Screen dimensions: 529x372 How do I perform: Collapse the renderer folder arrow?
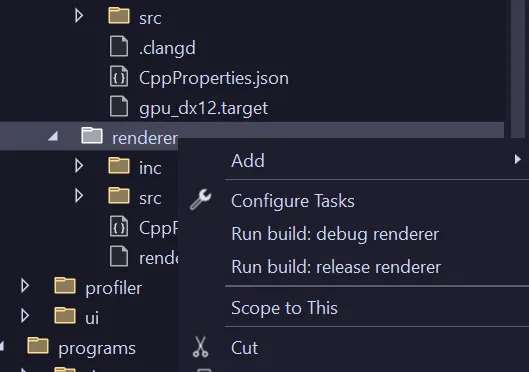click(53, 136)
